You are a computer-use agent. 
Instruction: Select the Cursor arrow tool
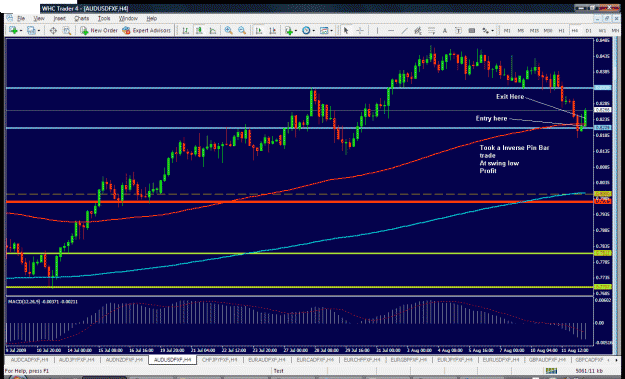tap(346, 30)
